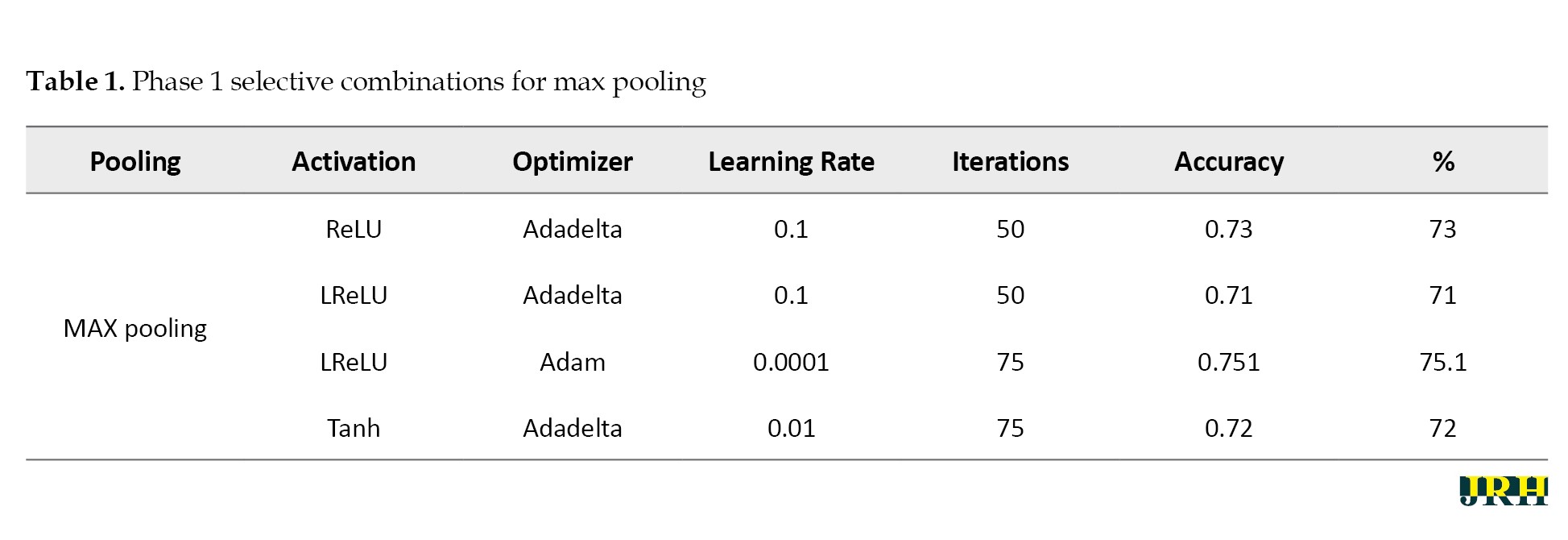This screenshot has width=1568, height=540.
Task: Click the JRH logo
Action: pos(1503,491)
